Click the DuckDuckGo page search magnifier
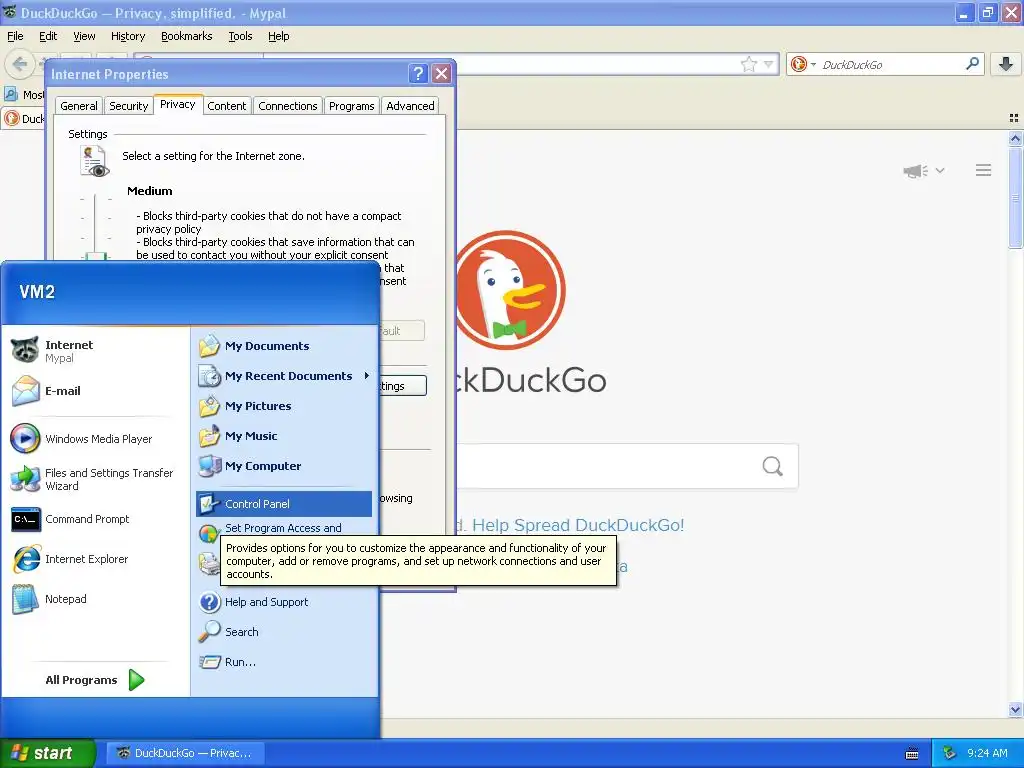 click(x=773, y=466)
